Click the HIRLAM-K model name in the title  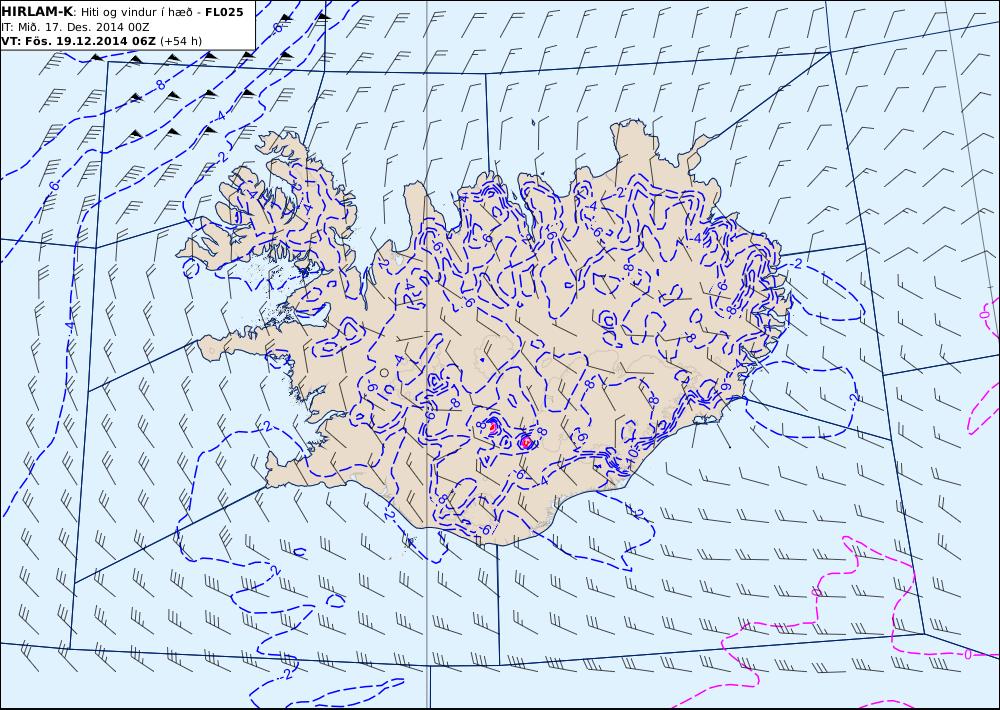(x=37, y=12)
